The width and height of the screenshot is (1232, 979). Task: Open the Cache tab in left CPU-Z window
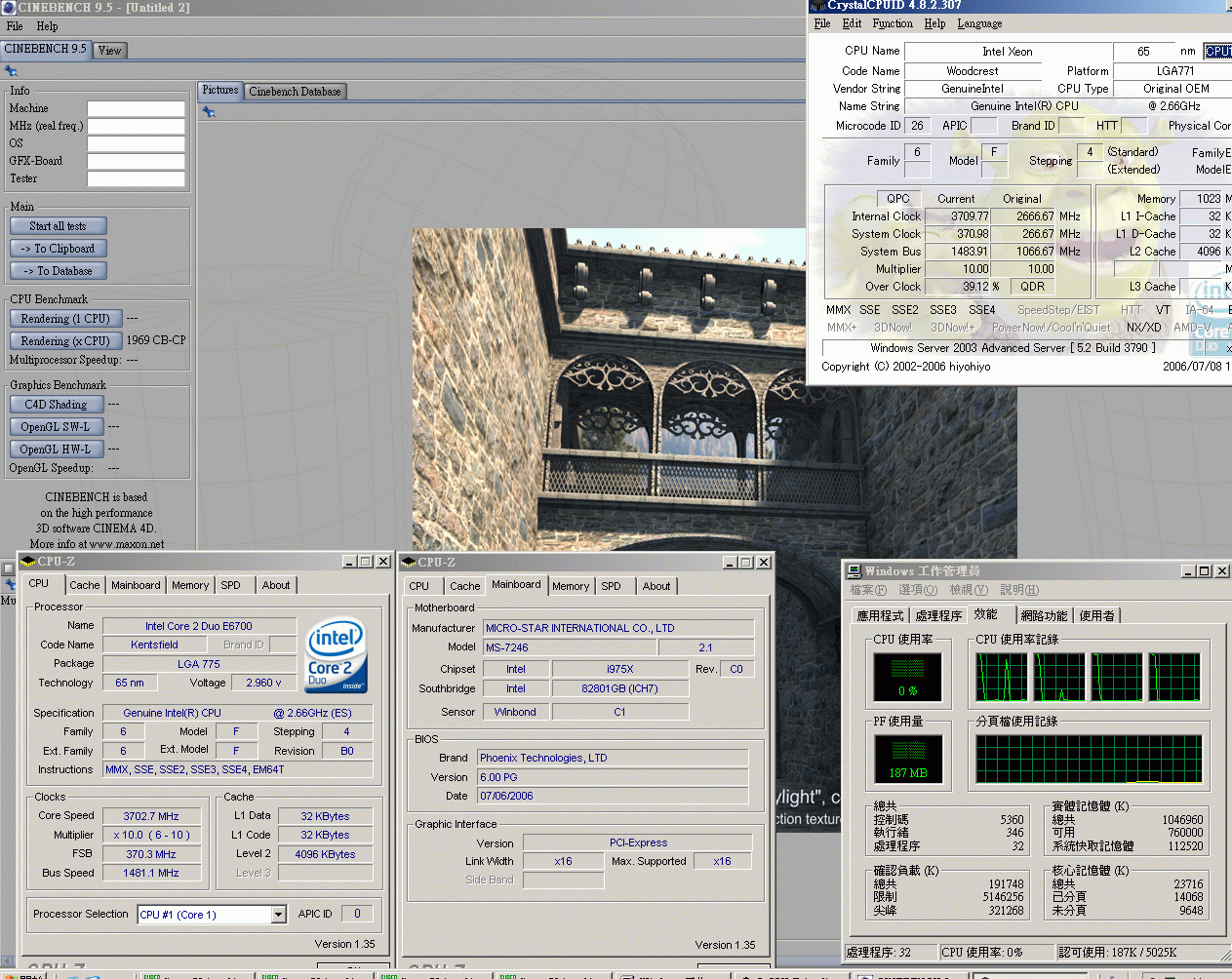point(85,585)
